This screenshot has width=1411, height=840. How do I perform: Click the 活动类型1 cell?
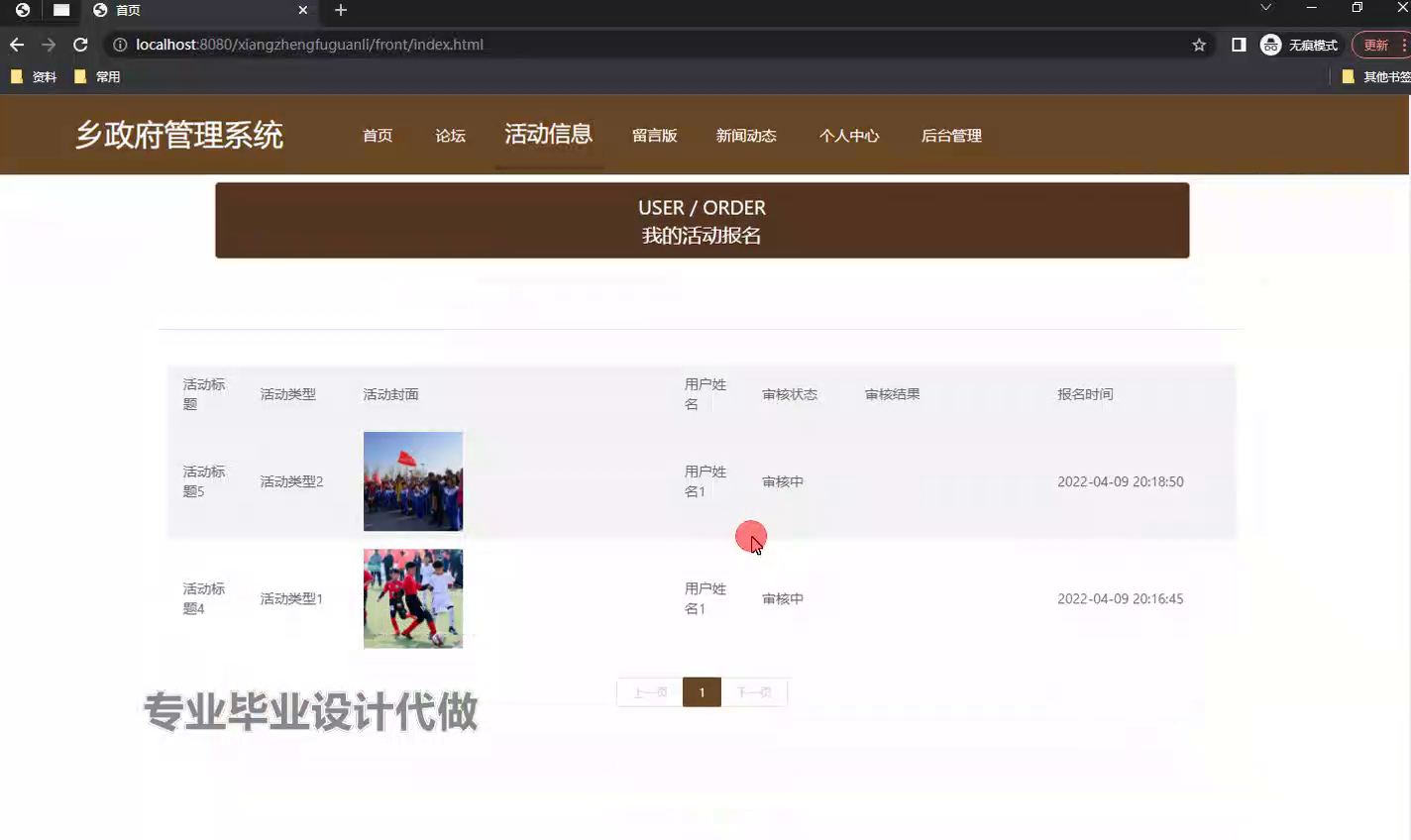point(291,598)
